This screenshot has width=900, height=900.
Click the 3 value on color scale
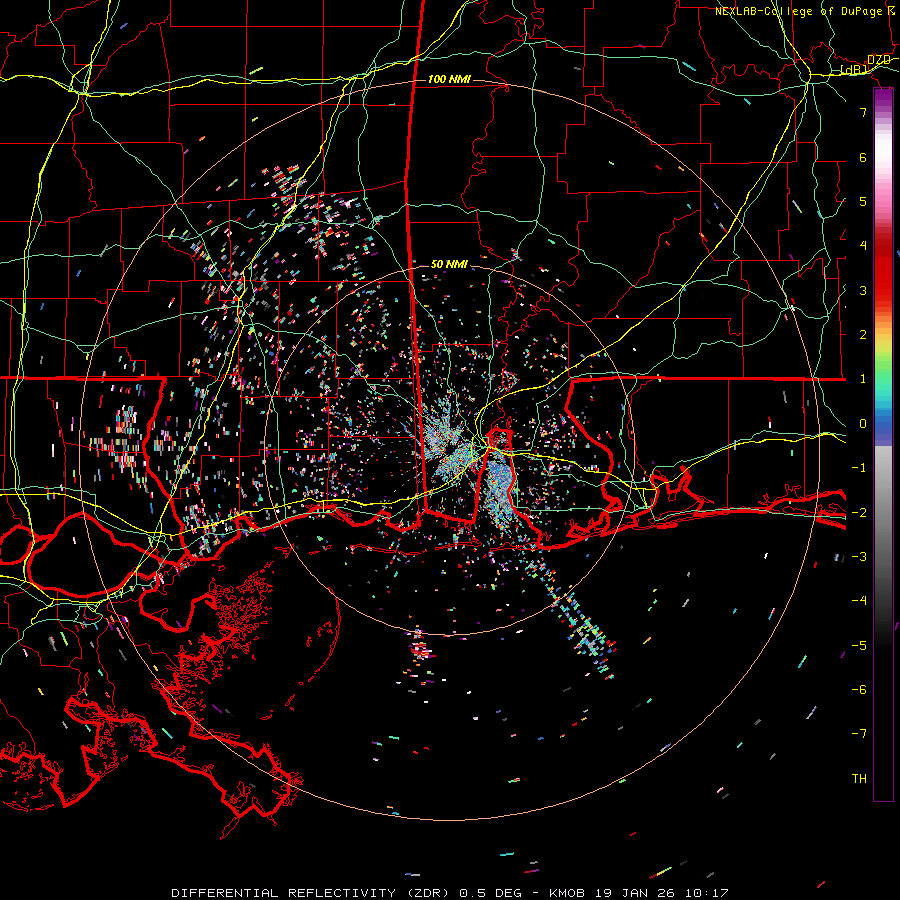point(863,290)
